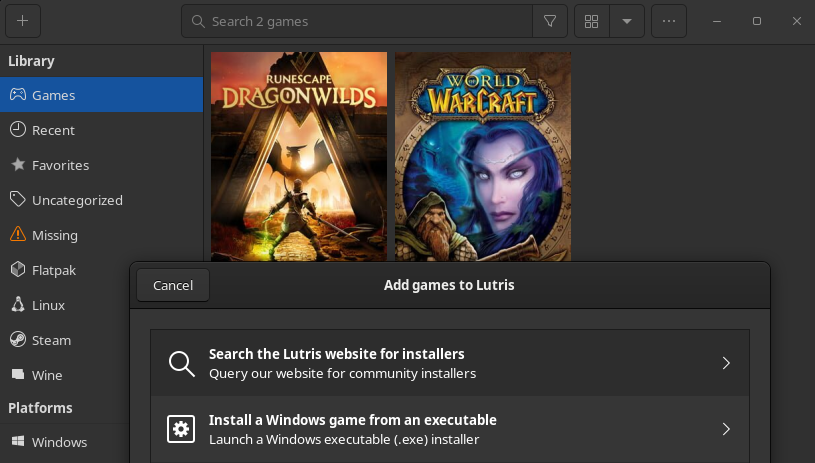Click the tag icon beside Uncategorized

point(18,199)
